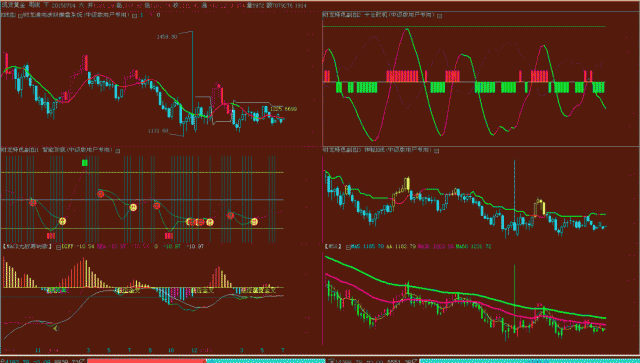This screenshot has height=363, width=640.
Task: Click the month 11 label on time axis
Action: click(38, 350)
